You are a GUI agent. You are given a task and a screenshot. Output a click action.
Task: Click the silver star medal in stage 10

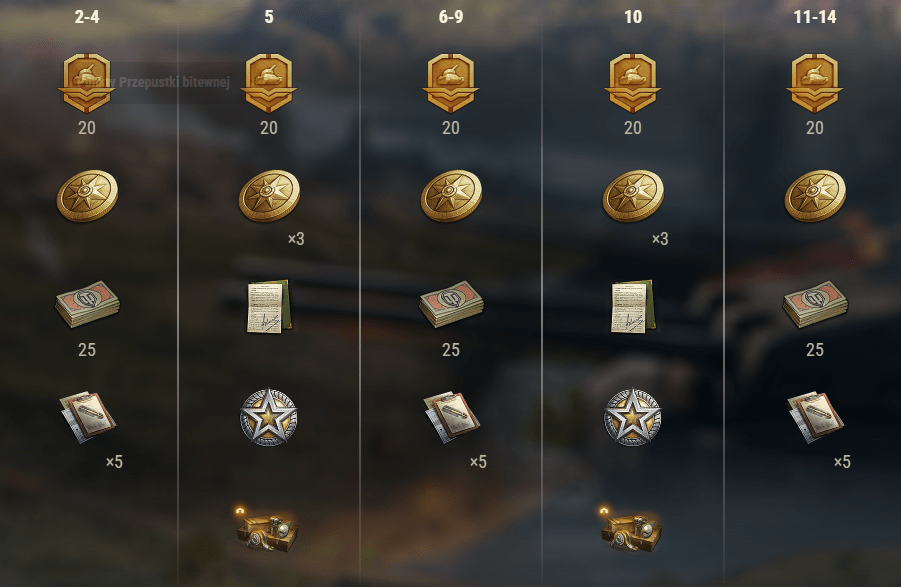632,418
